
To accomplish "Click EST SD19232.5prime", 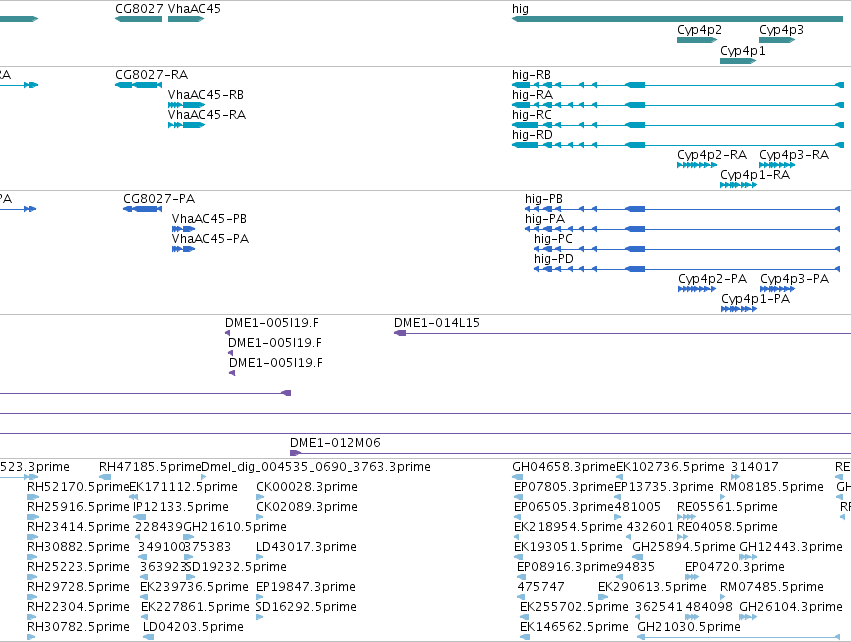I will tap(189, 577).
